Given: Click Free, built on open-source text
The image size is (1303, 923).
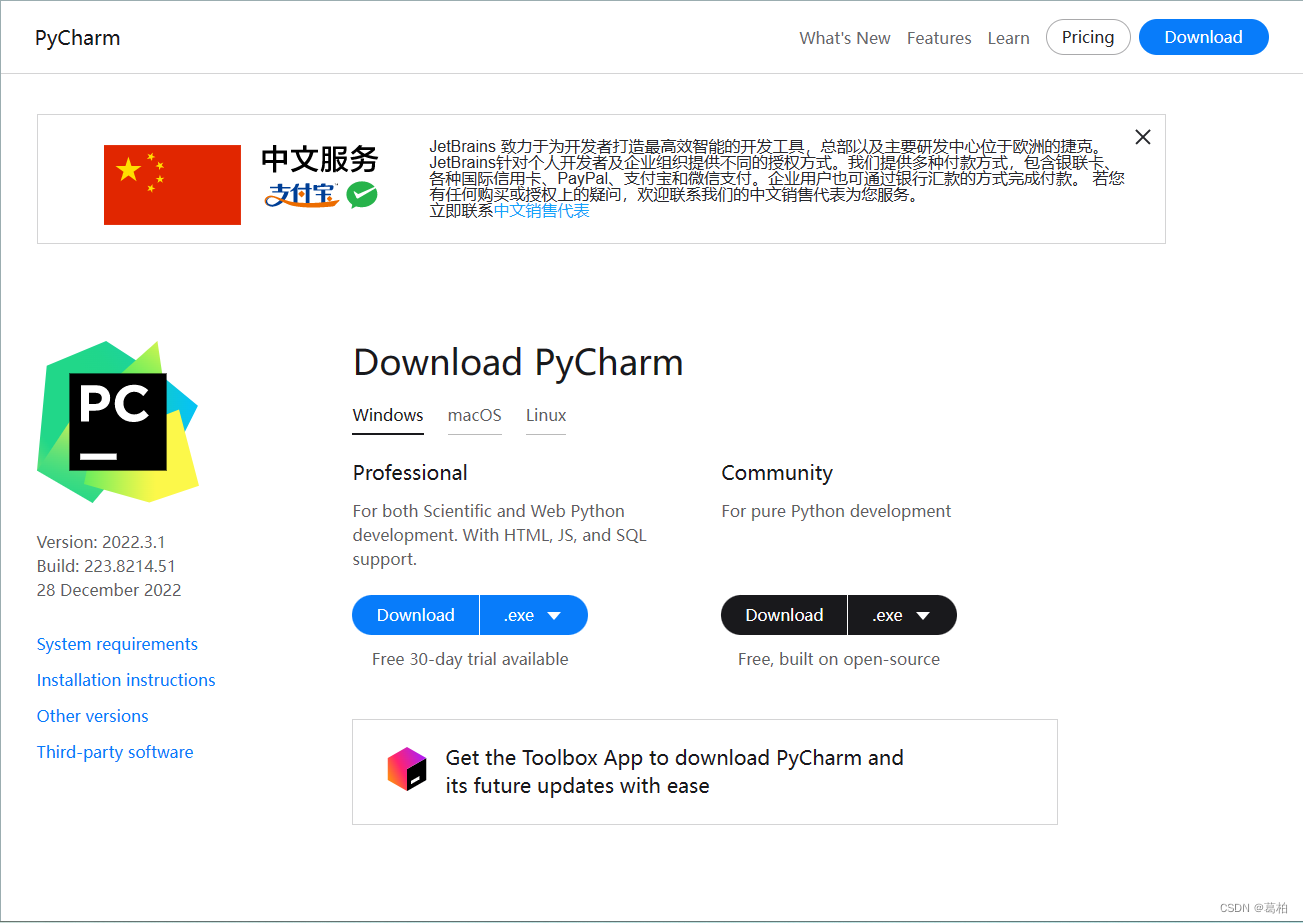Looking at the screenshot, I should coord(839,659).
